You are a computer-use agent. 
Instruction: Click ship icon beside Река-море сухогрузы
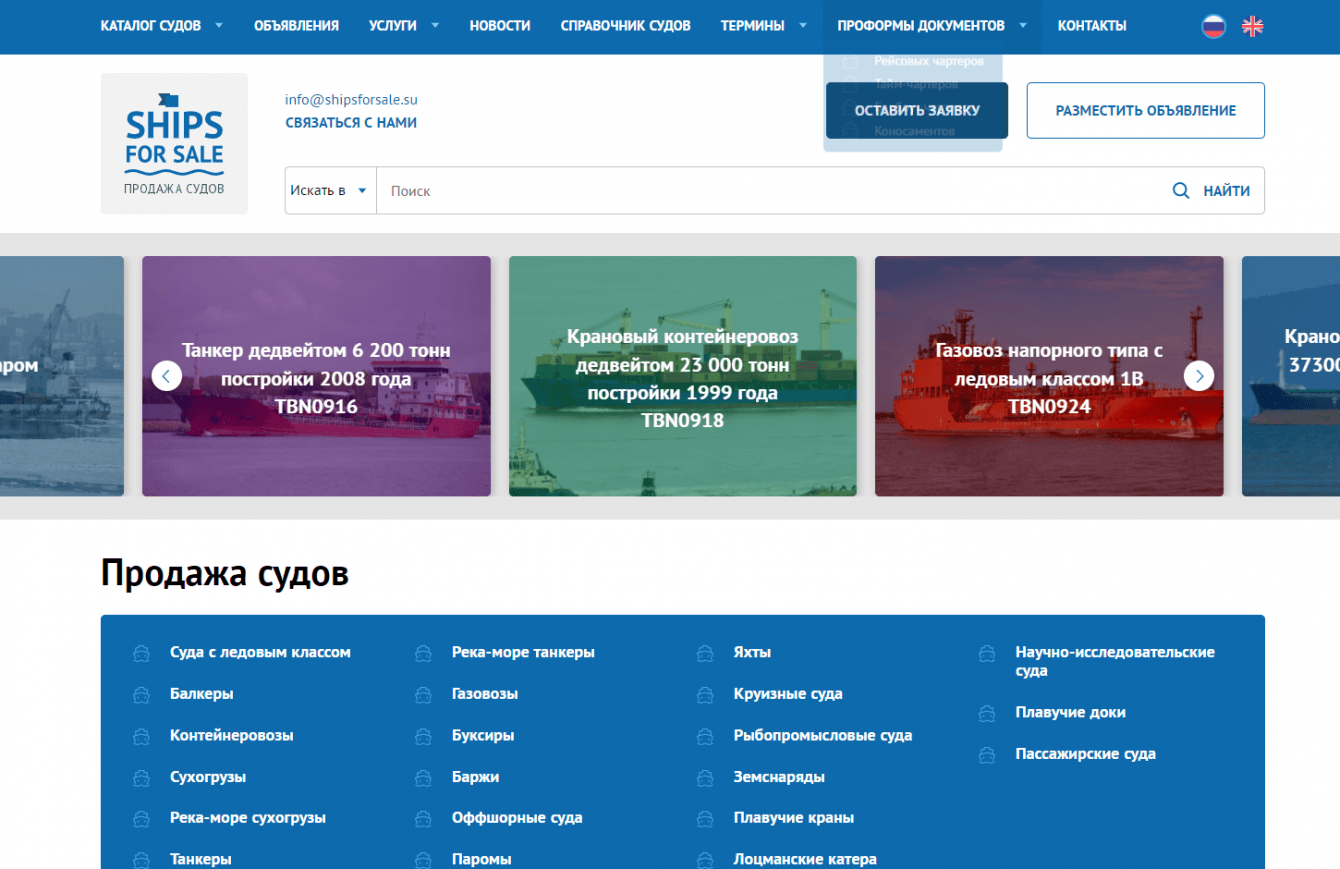[142, 819]
